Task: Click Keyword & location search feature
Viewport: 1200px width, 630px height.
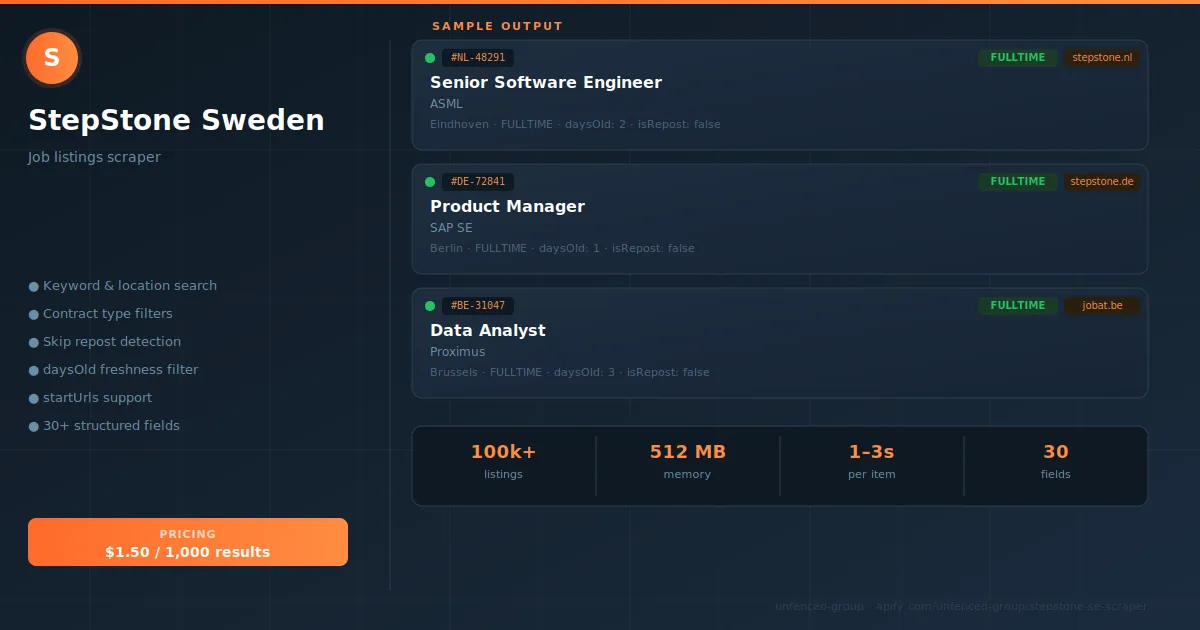Action: point(123,286)
